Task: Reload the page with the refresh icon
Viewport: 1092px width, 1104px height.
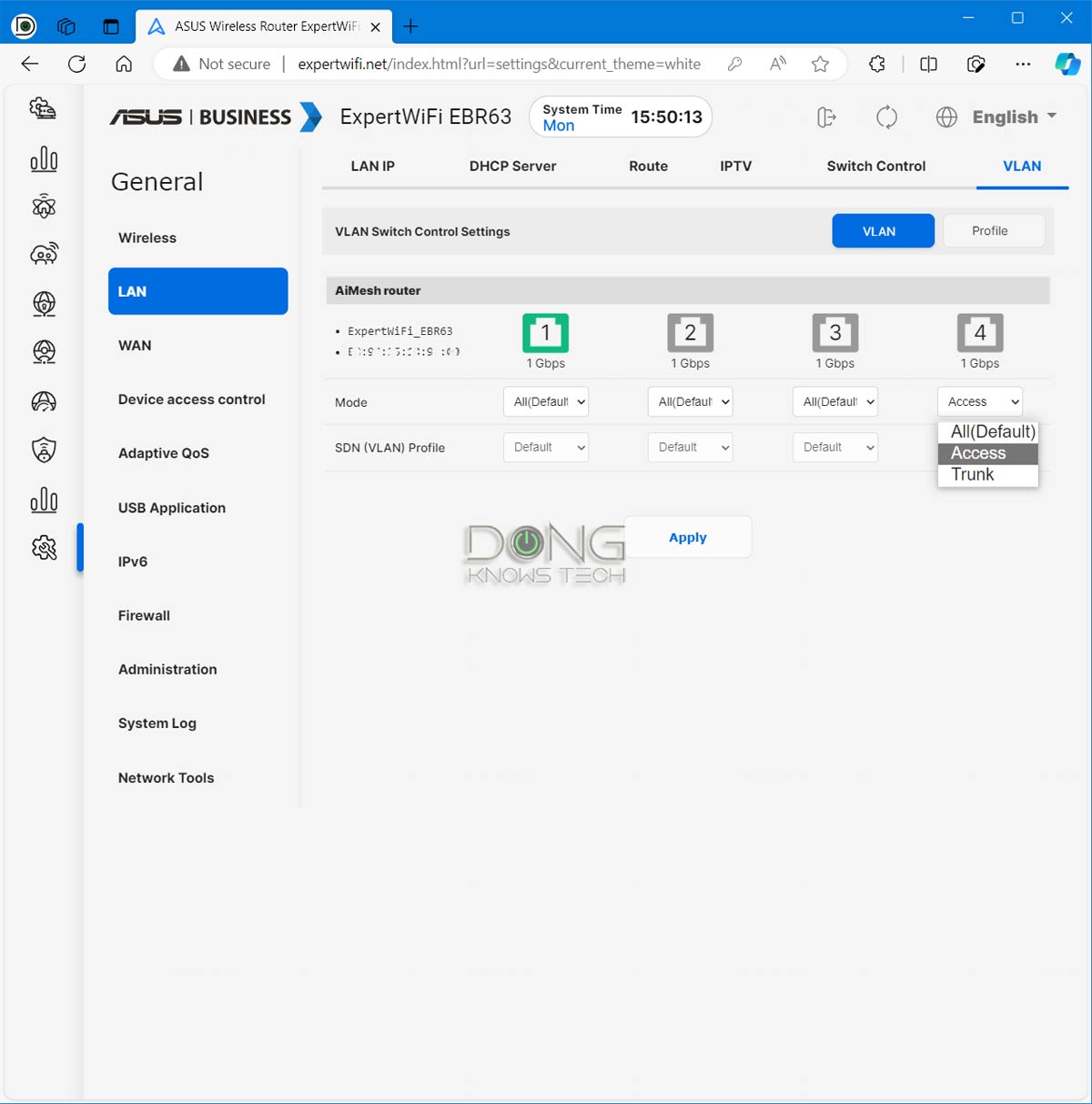Action: pyautogui.click(x=77, y=64)
